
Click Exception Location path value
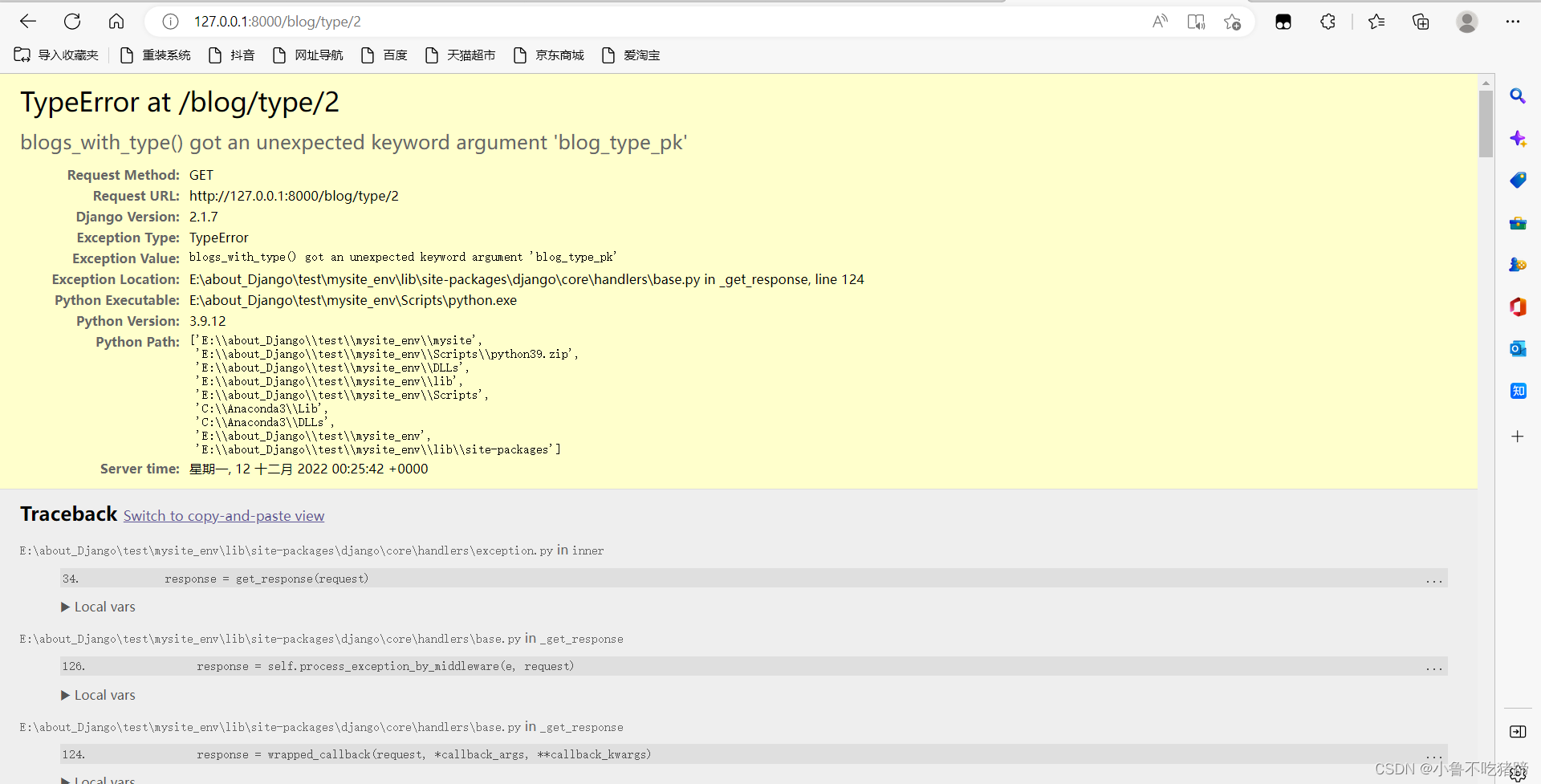pos(527,279)
